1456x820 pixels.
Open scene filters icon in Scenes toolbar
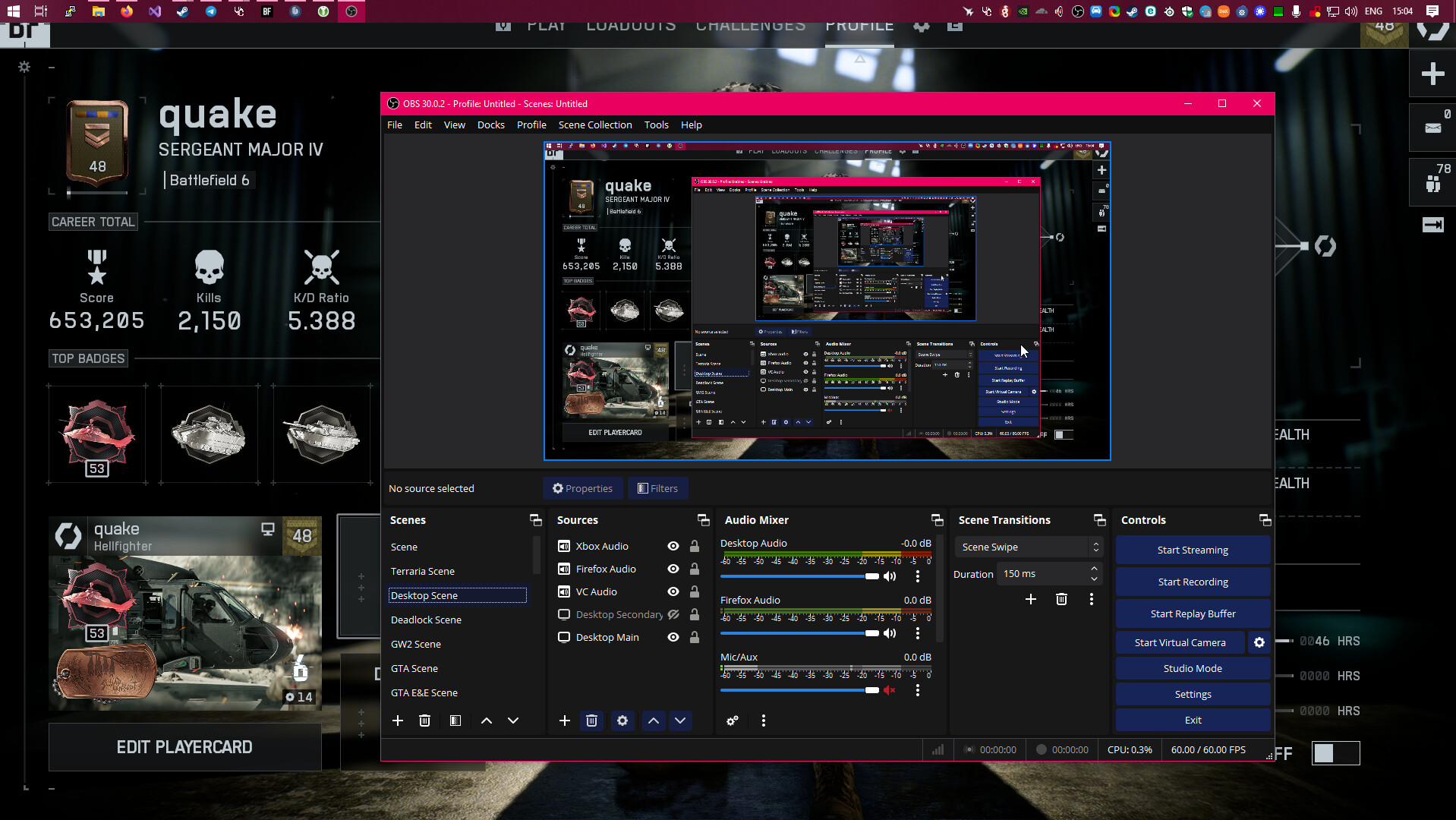point(455,721)
